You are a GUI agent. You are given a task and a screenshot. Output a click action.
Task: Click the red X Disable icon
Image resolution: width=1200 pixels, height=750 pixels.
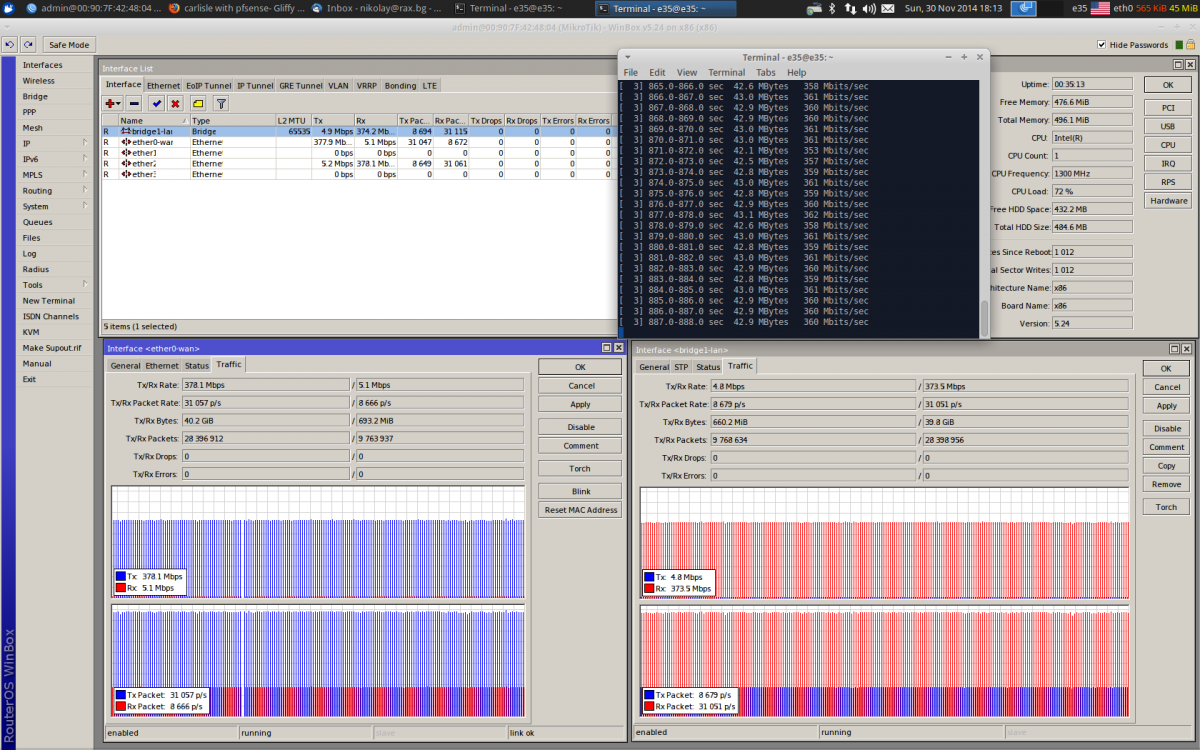(175, 103)
